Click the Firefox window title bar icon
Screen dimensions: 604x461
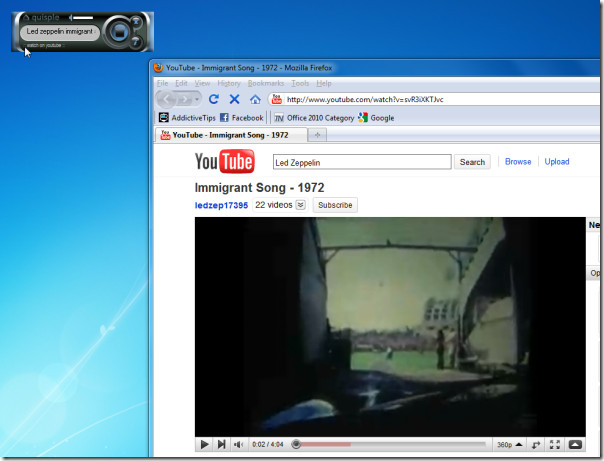158,68
